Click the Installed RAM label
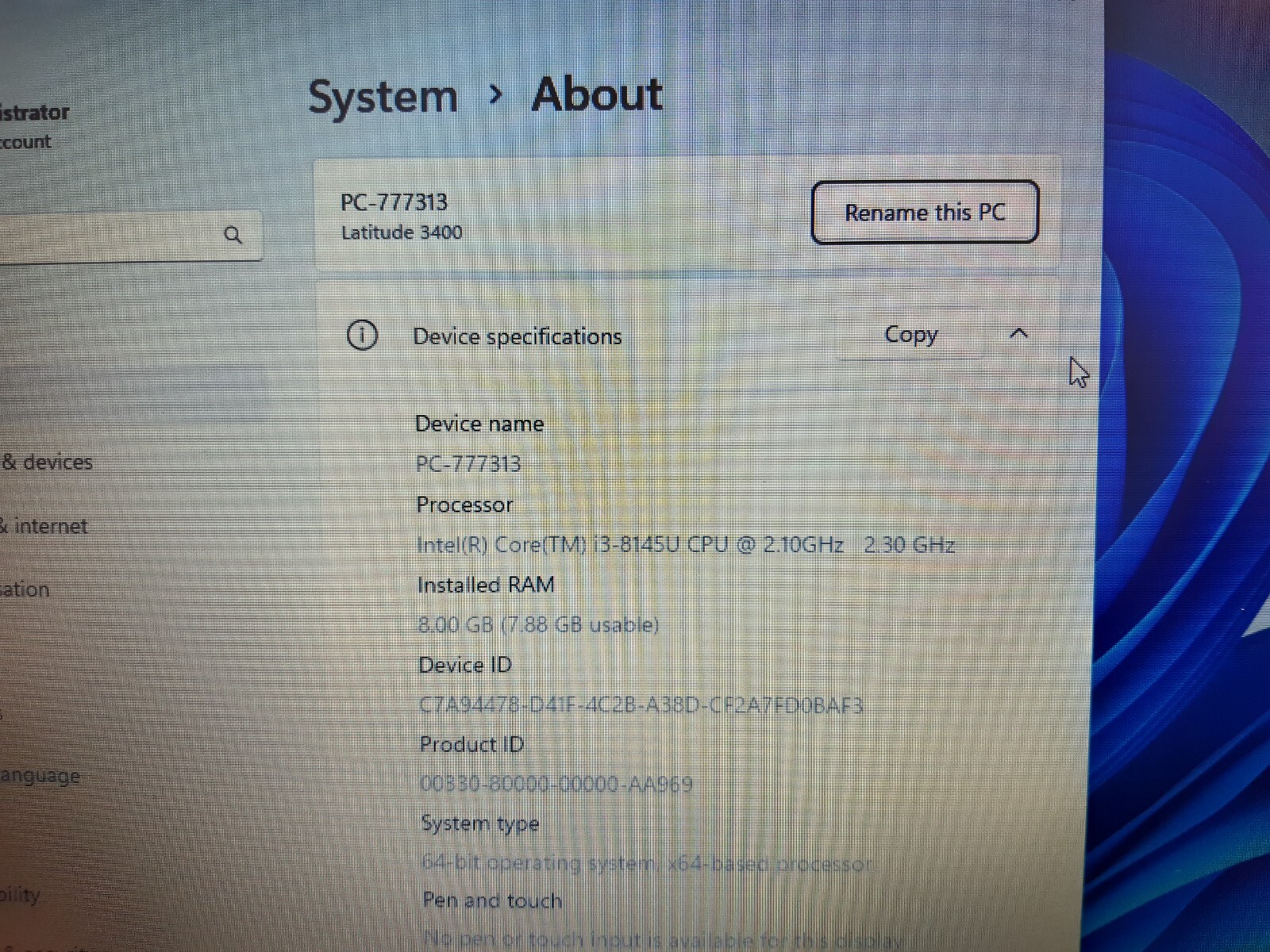 pyautogui.click(x=486, y=585)
